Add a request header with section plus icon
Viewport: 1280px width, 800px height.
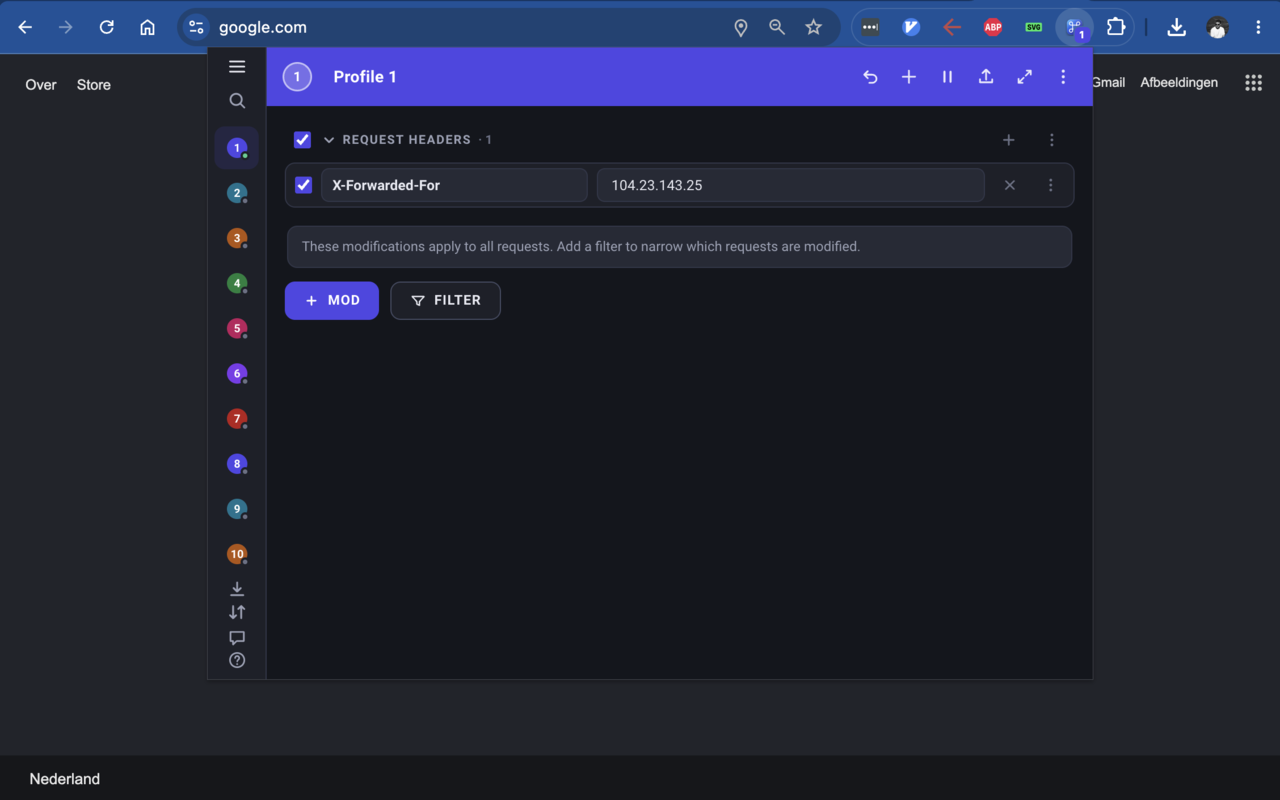click(x=1009, y=140)
